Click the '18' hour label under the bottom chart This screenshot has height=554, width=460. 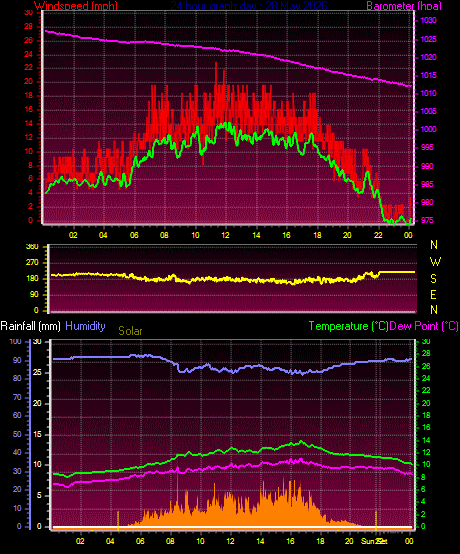point(320,541)
